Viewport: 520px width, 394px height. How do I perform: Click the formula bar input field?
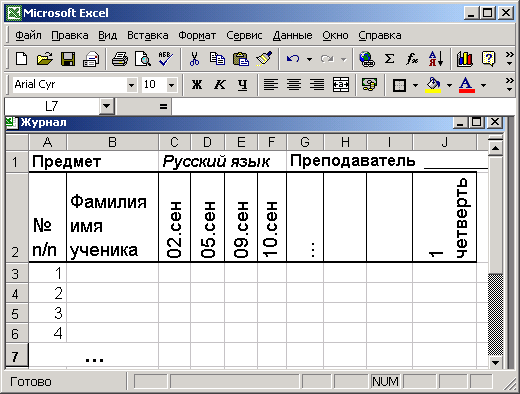(x=343, y=107)
